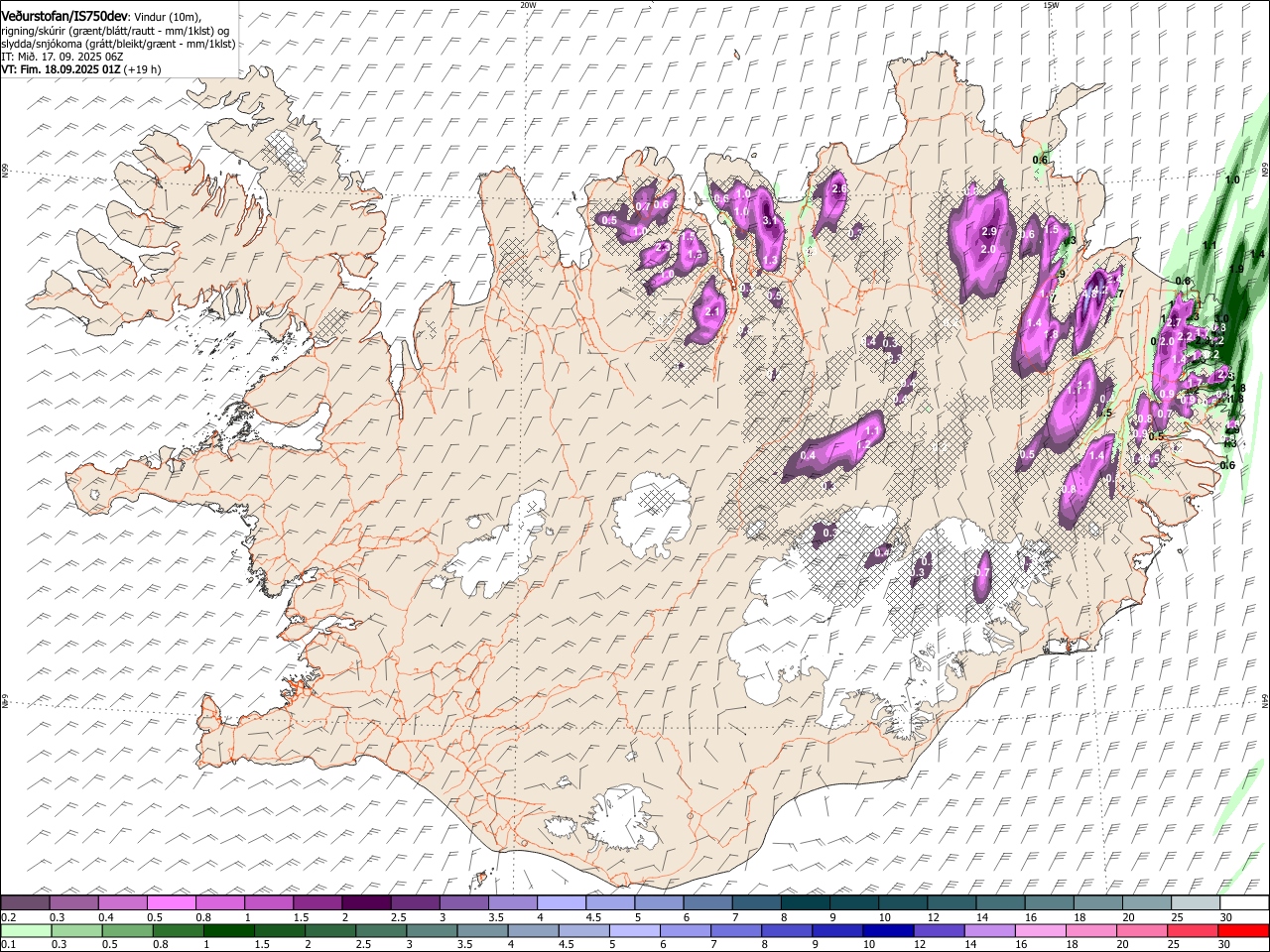Click the '2.6' snowfall value on the map
The width and height of the screenshot is (1270, 952).
[838, 188]
